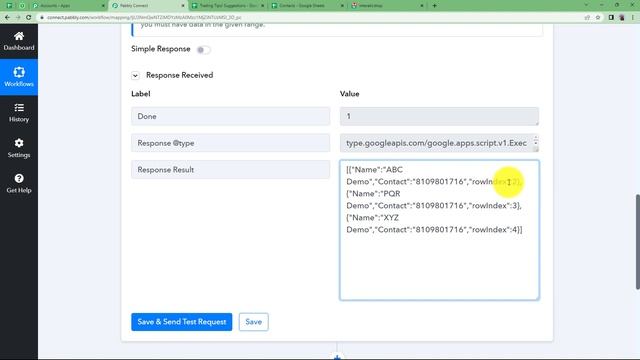Click the Save button

(253, 322)
